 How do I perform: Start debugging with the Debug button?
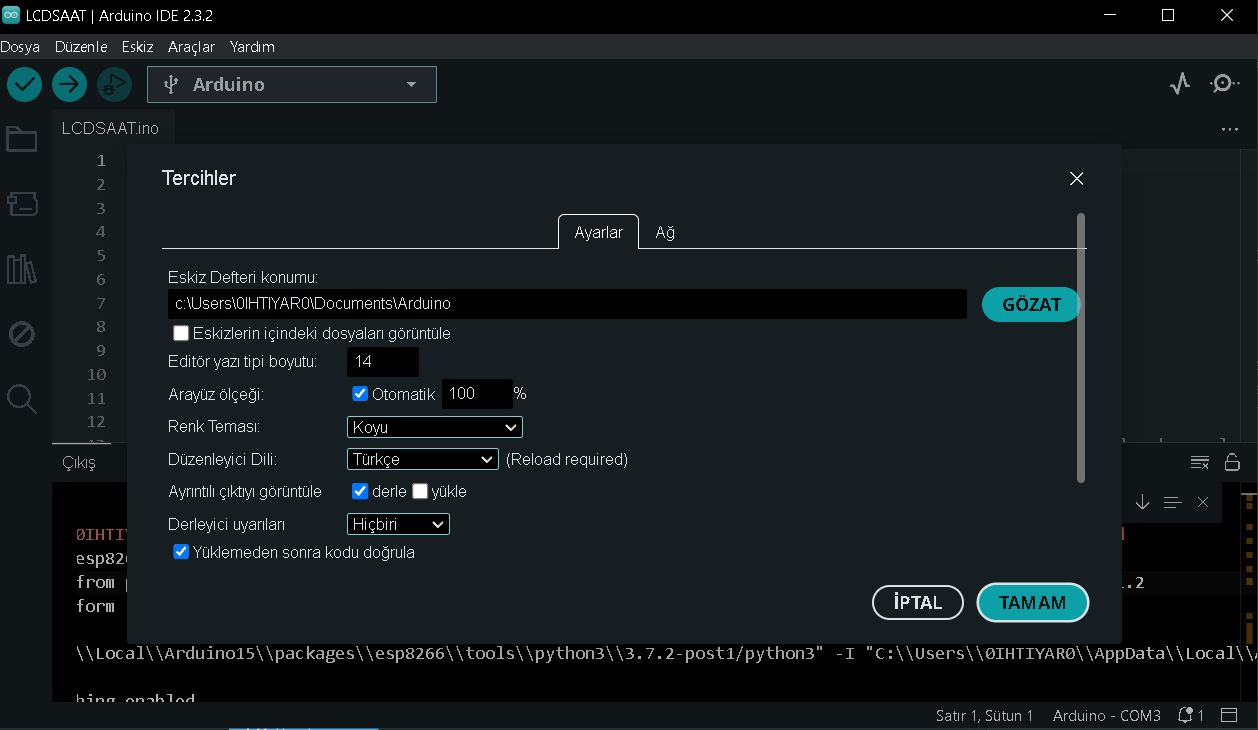click(x=114, y=84)
